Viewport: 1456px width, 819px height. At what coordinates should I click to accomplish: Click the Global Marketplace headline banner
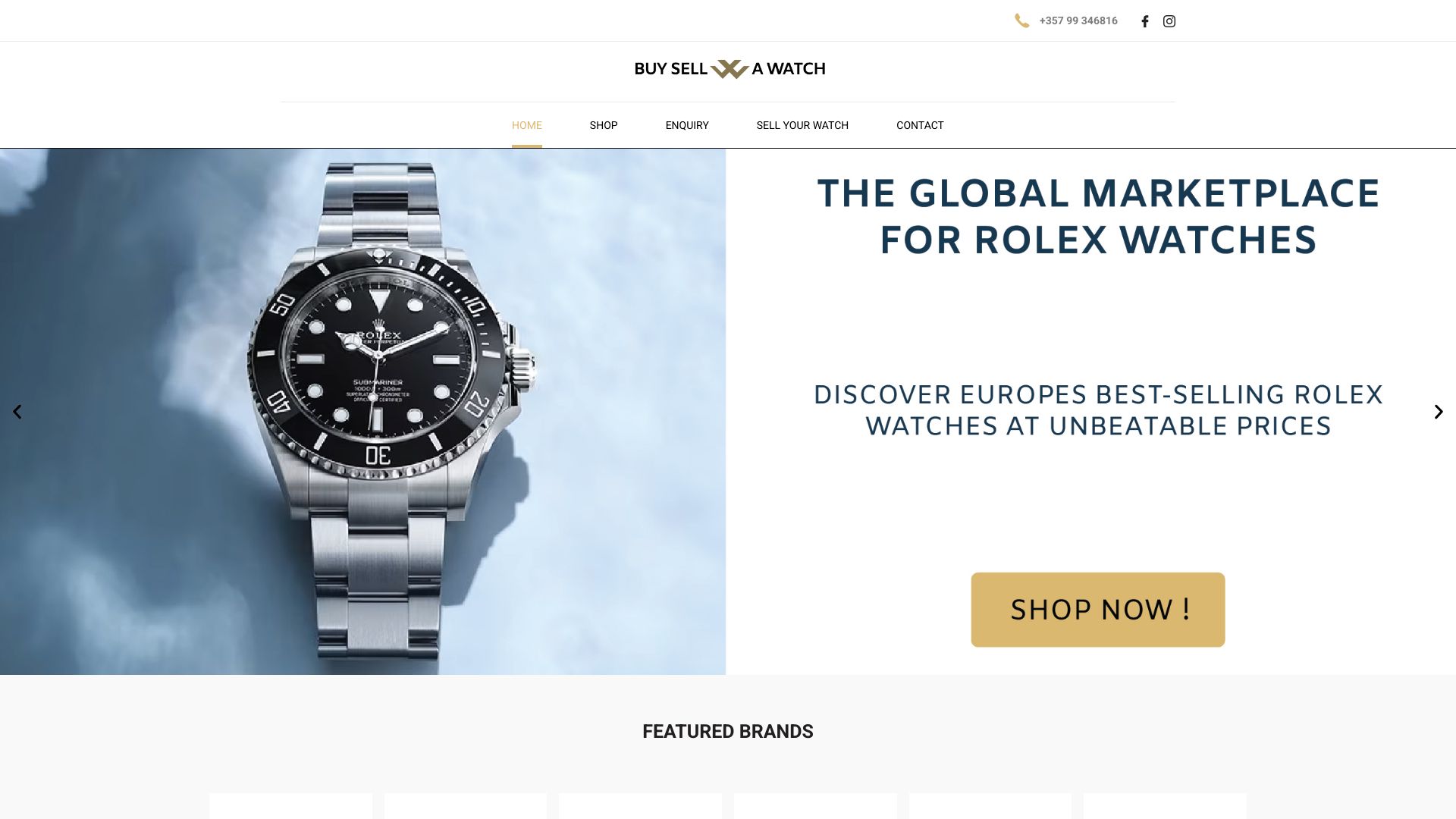tap(1098, 217)
